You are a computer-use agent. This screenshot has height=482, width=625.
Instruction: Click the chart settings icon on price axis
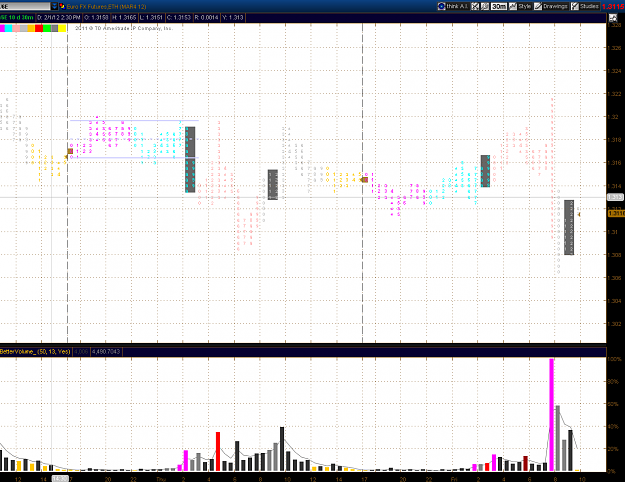[x=613, y=18]
